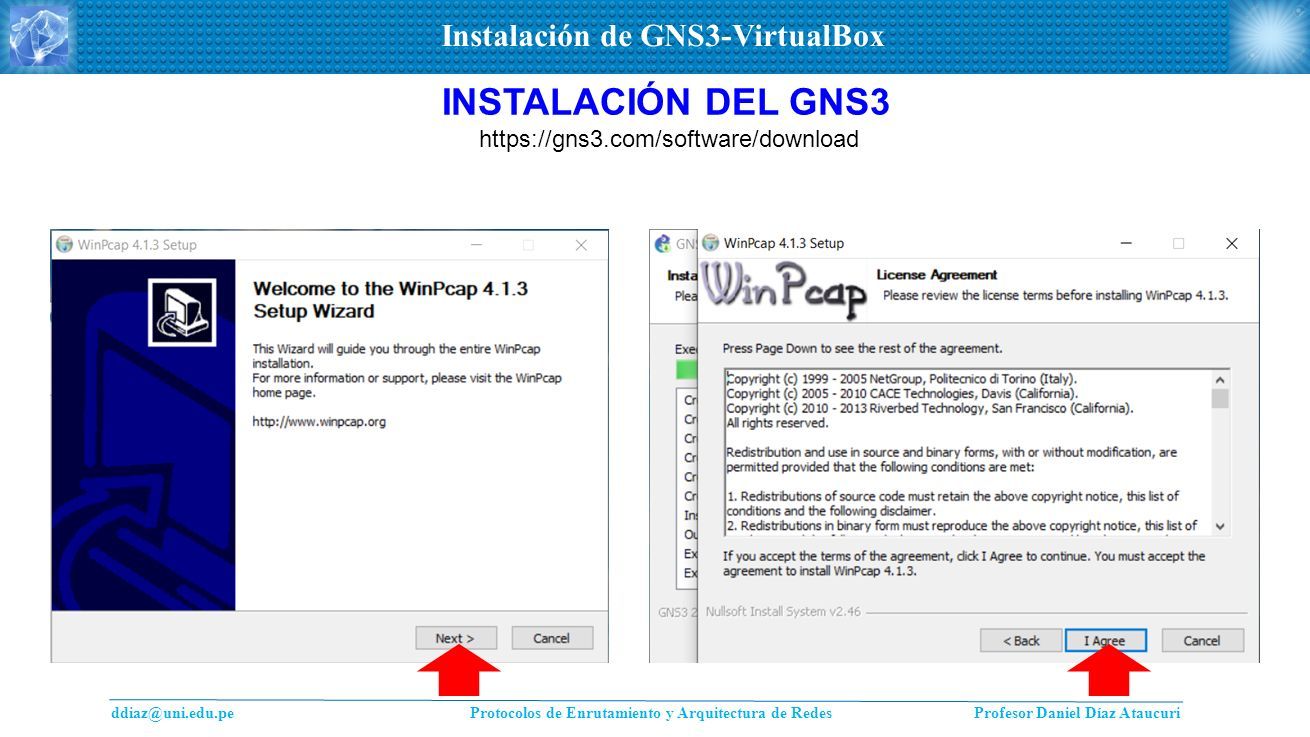Viewport: 1310px width, 737px height.
Task: Click the 'Copyright (c) 2005 - 2010 CACE Technologies' line
Action: coord(902,394)
